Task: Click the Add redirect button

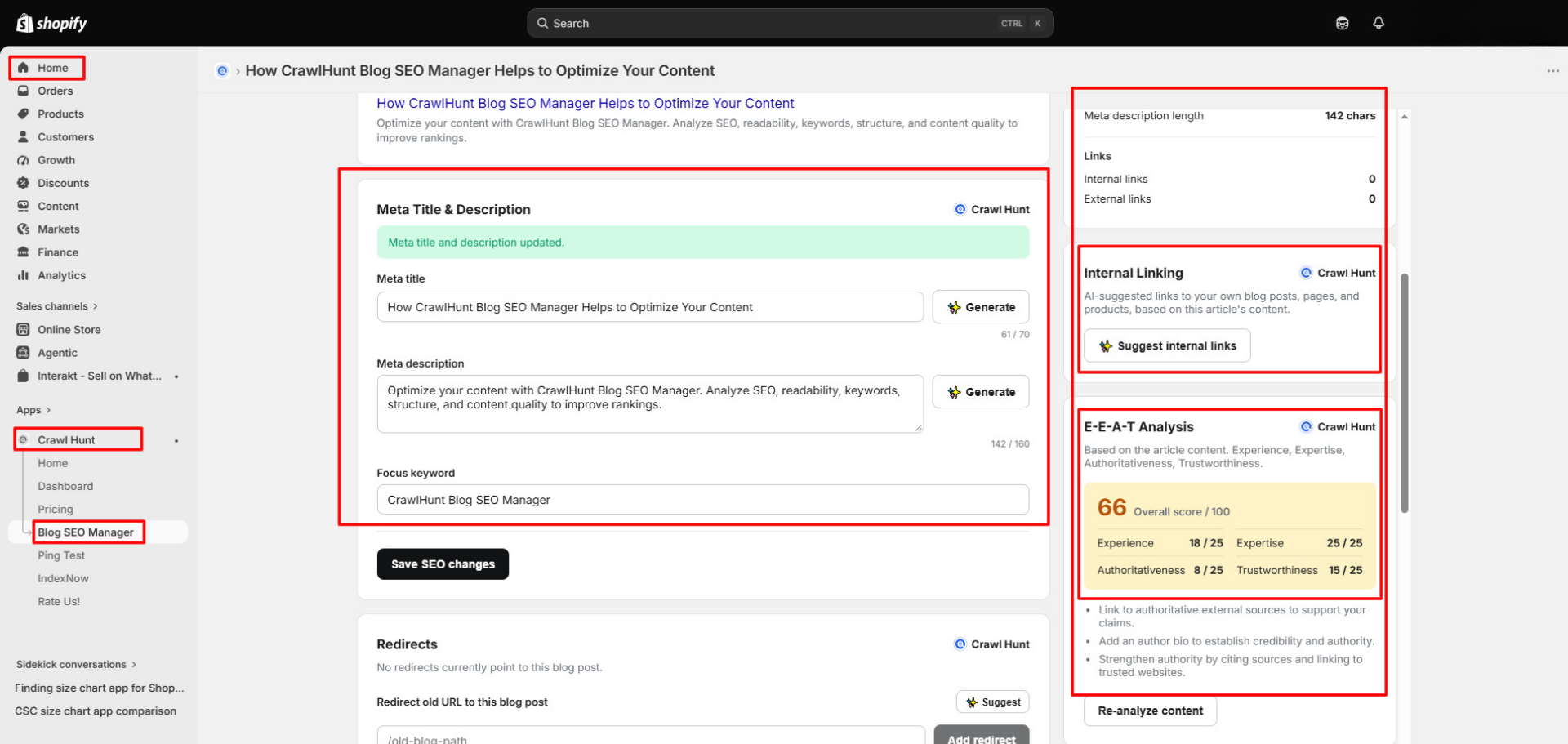Action: (982, 736)
